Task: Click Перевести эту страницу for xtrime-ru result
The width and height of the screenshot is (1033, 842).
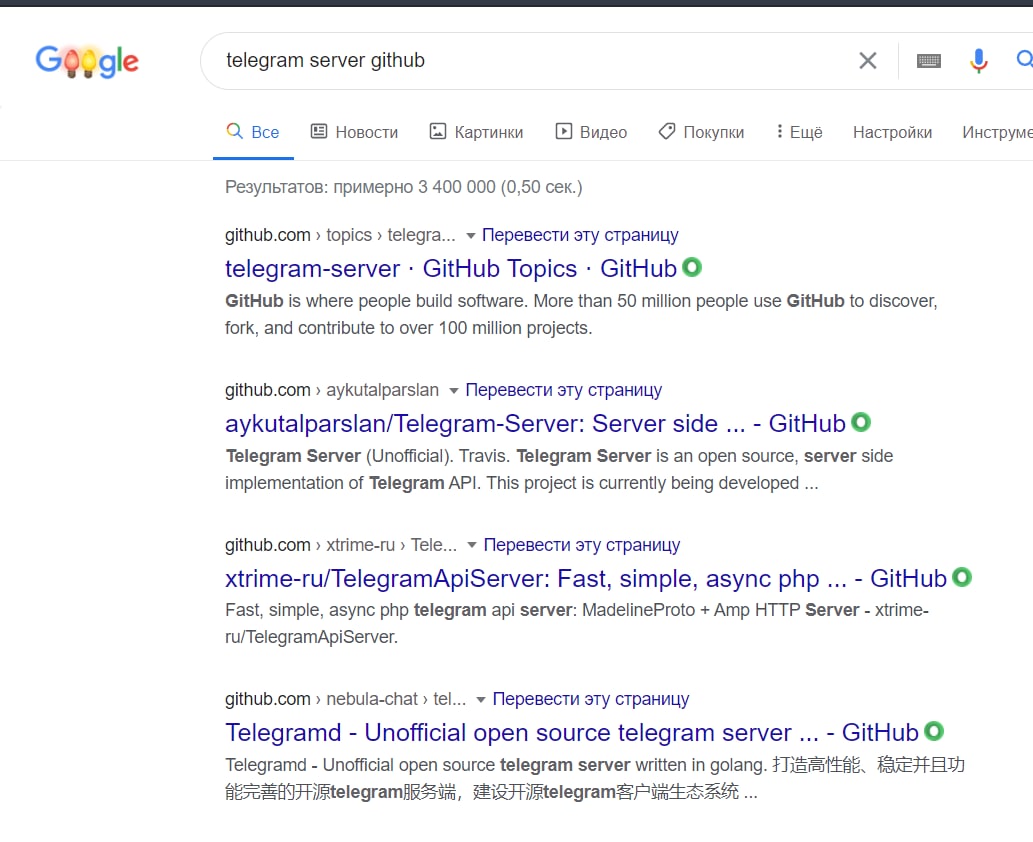Action: click(x=582, y=545)
